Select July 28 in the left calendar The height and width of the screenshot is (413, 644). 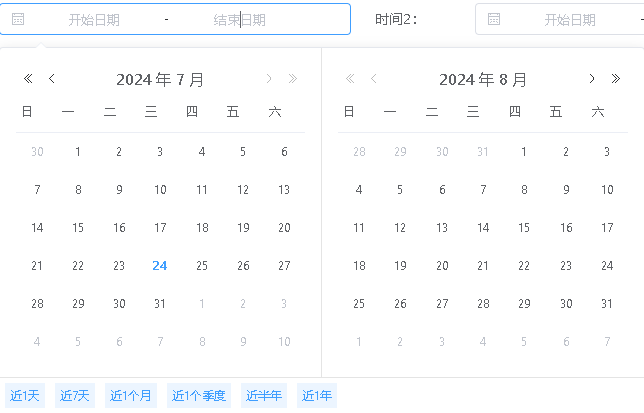(x=37, y=304)
